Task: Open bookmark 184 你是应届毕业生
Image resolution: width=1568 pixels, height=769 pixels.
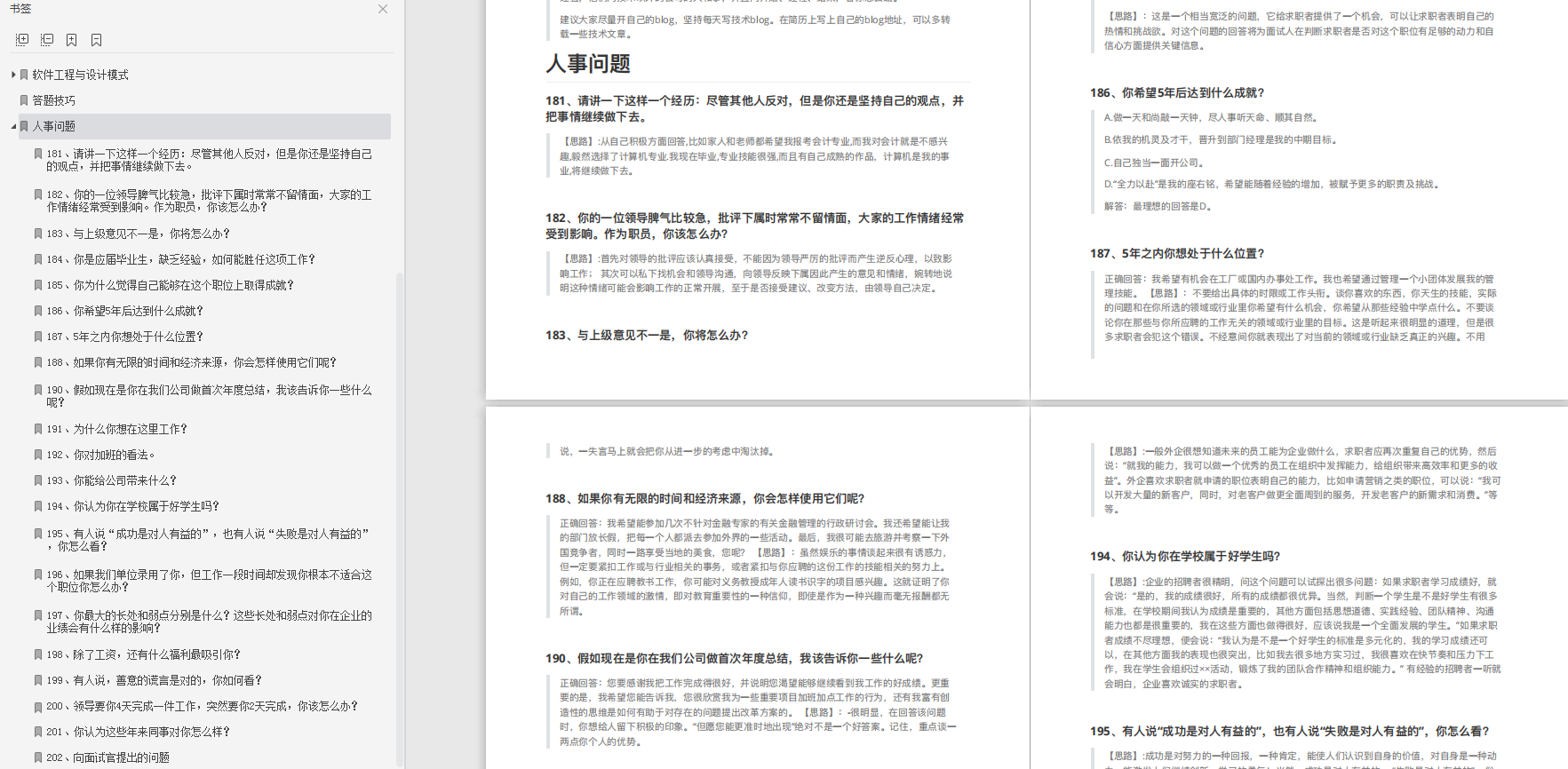Action: 180,259
